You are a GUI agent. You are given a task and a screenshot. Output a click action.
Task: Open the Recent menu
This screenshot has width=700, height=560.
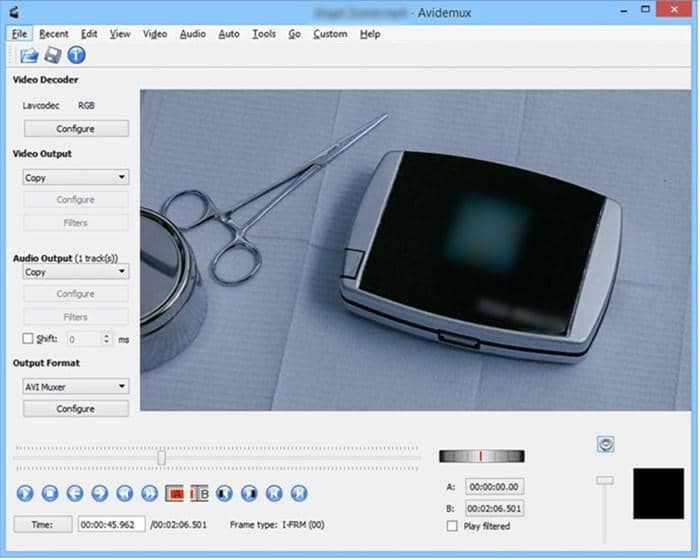54,34
